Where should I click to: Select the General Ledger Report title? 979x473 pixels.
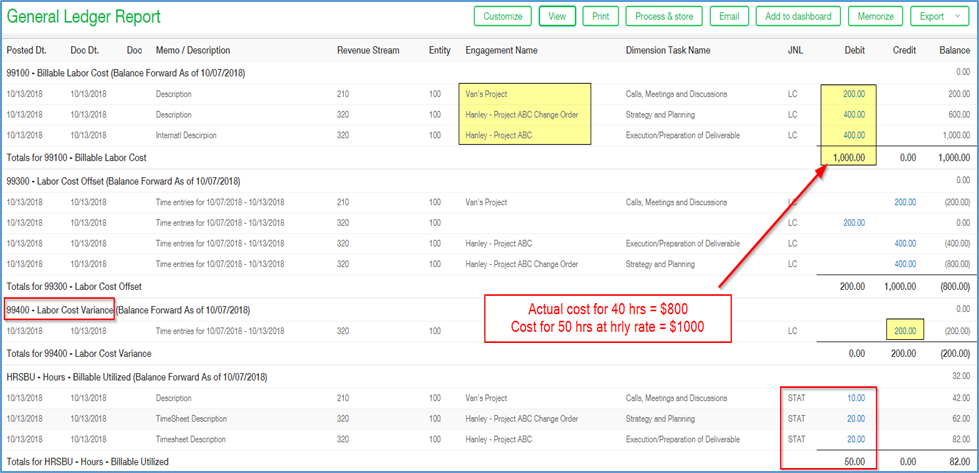84,17
